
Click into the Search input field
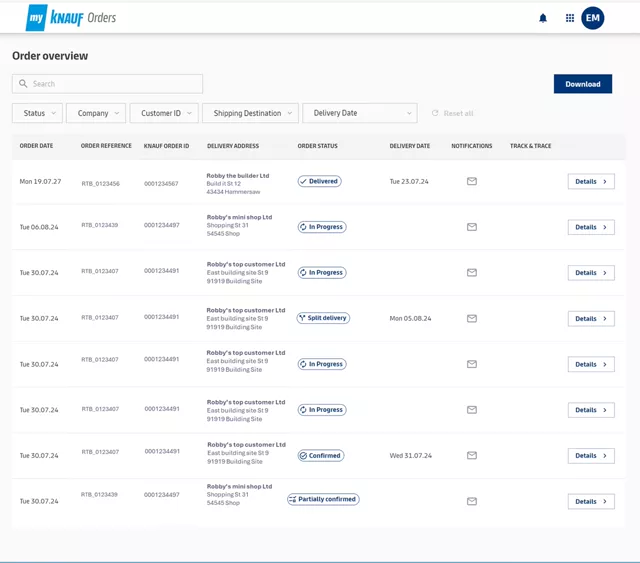point(107,84)
